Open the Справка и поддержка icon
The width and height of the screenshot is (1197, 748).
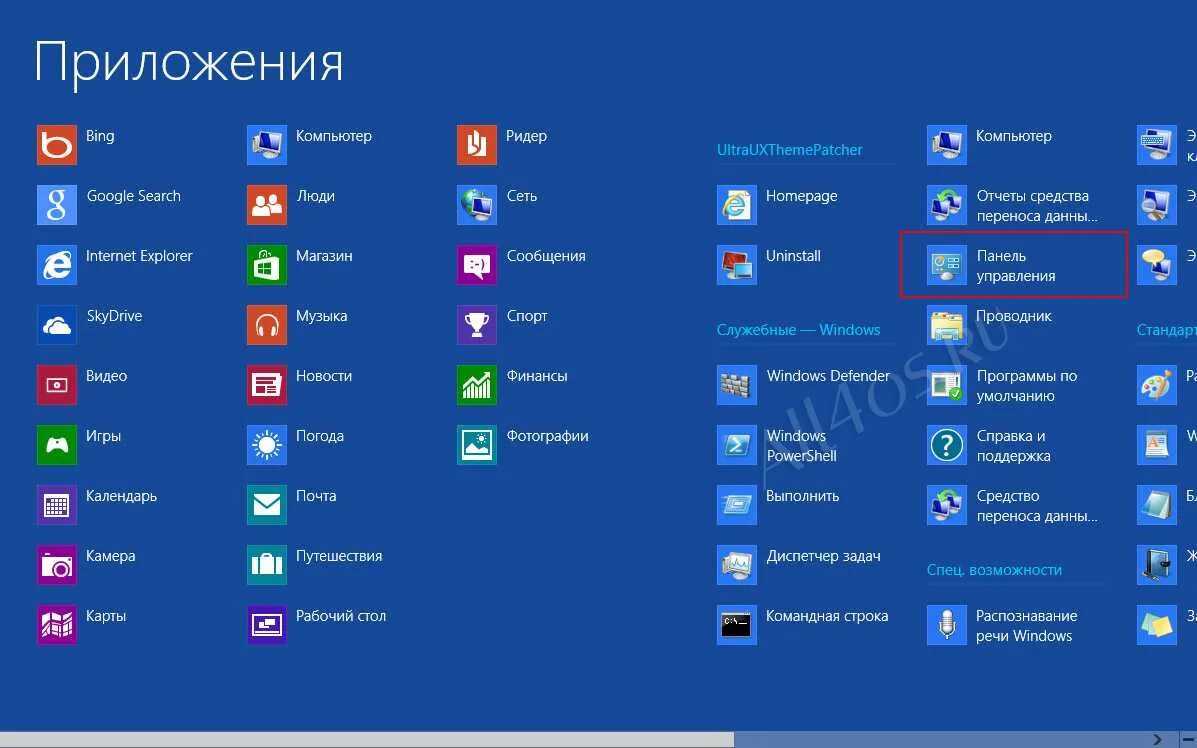(947, 444)
